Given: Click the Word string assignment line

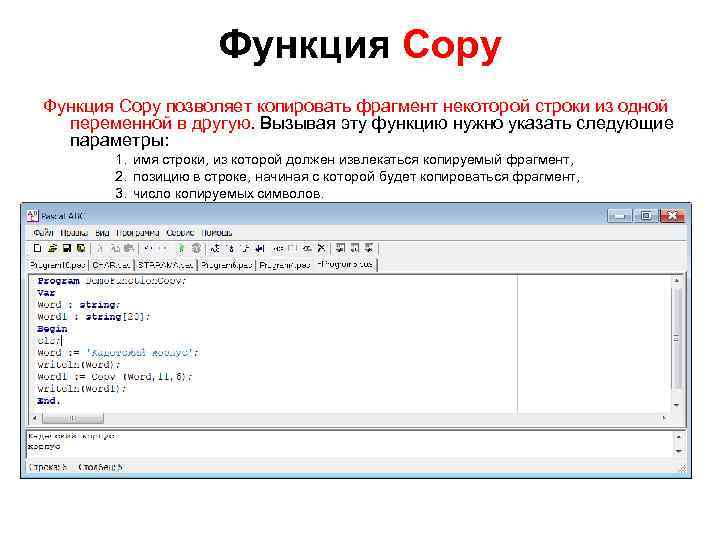Looking at the screenshot, I should click(x=118, y=353).
